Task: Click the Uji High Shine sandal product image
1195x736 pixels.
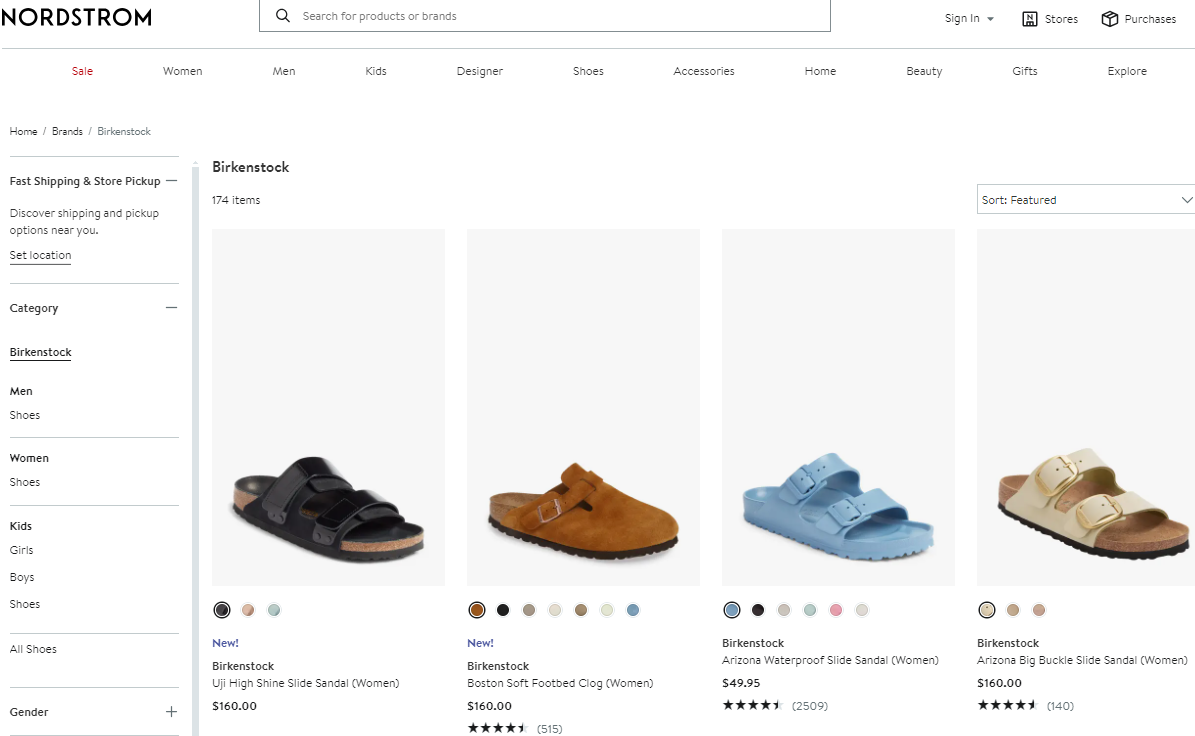Action: (x=328, y=407)
